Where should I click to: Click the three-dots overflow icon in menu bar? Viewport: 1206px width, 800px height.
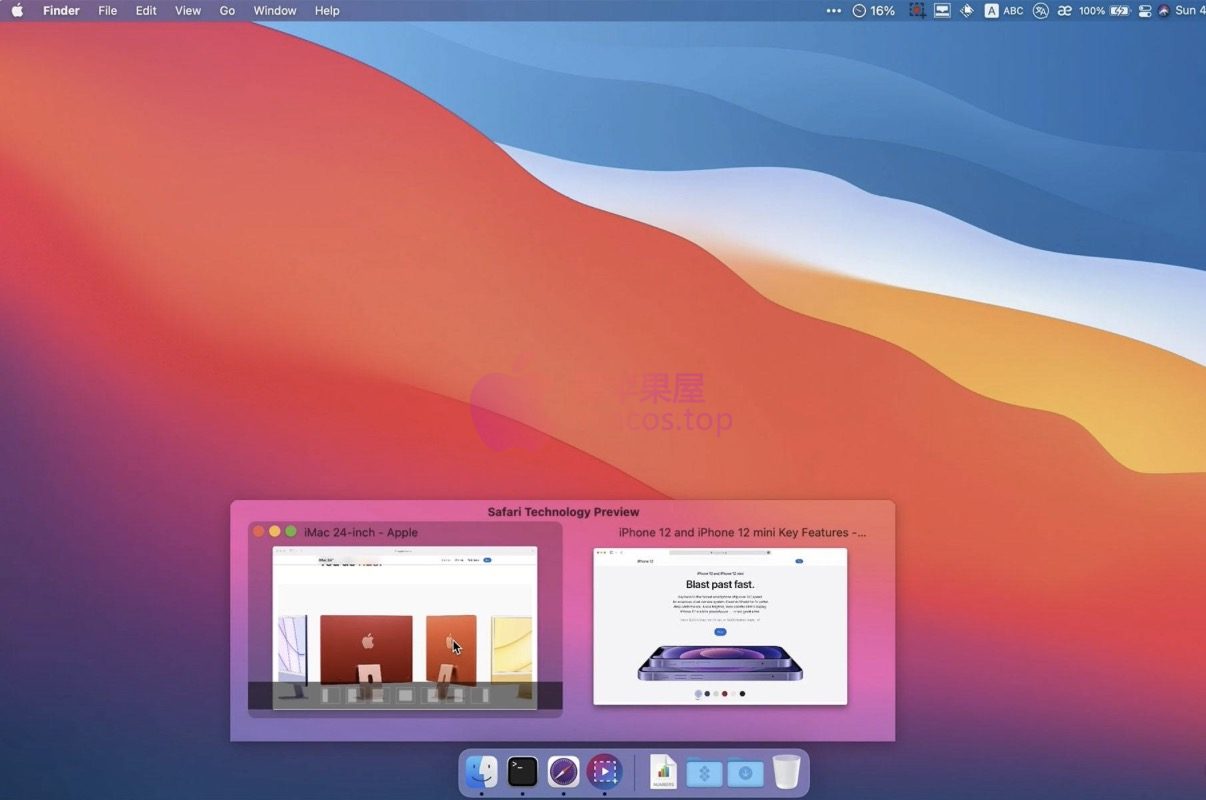tap(833, 10)
